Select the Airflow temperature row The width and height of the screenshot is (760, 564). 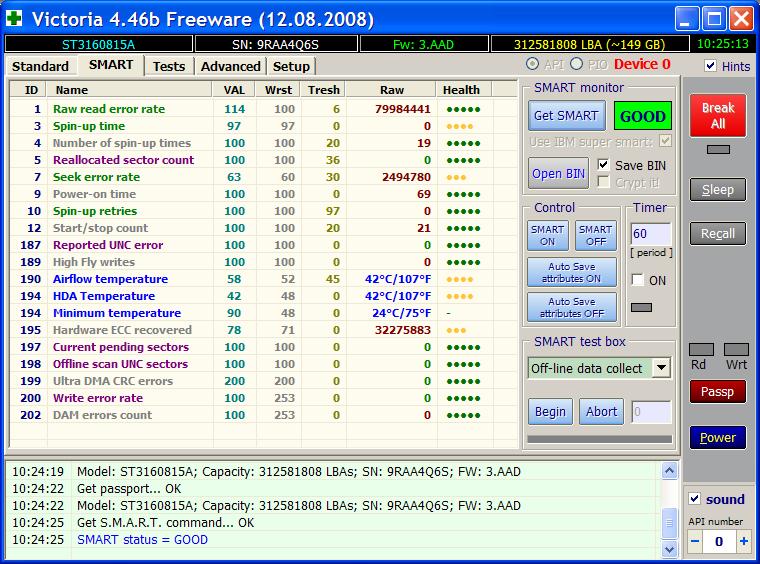[263, 279]
